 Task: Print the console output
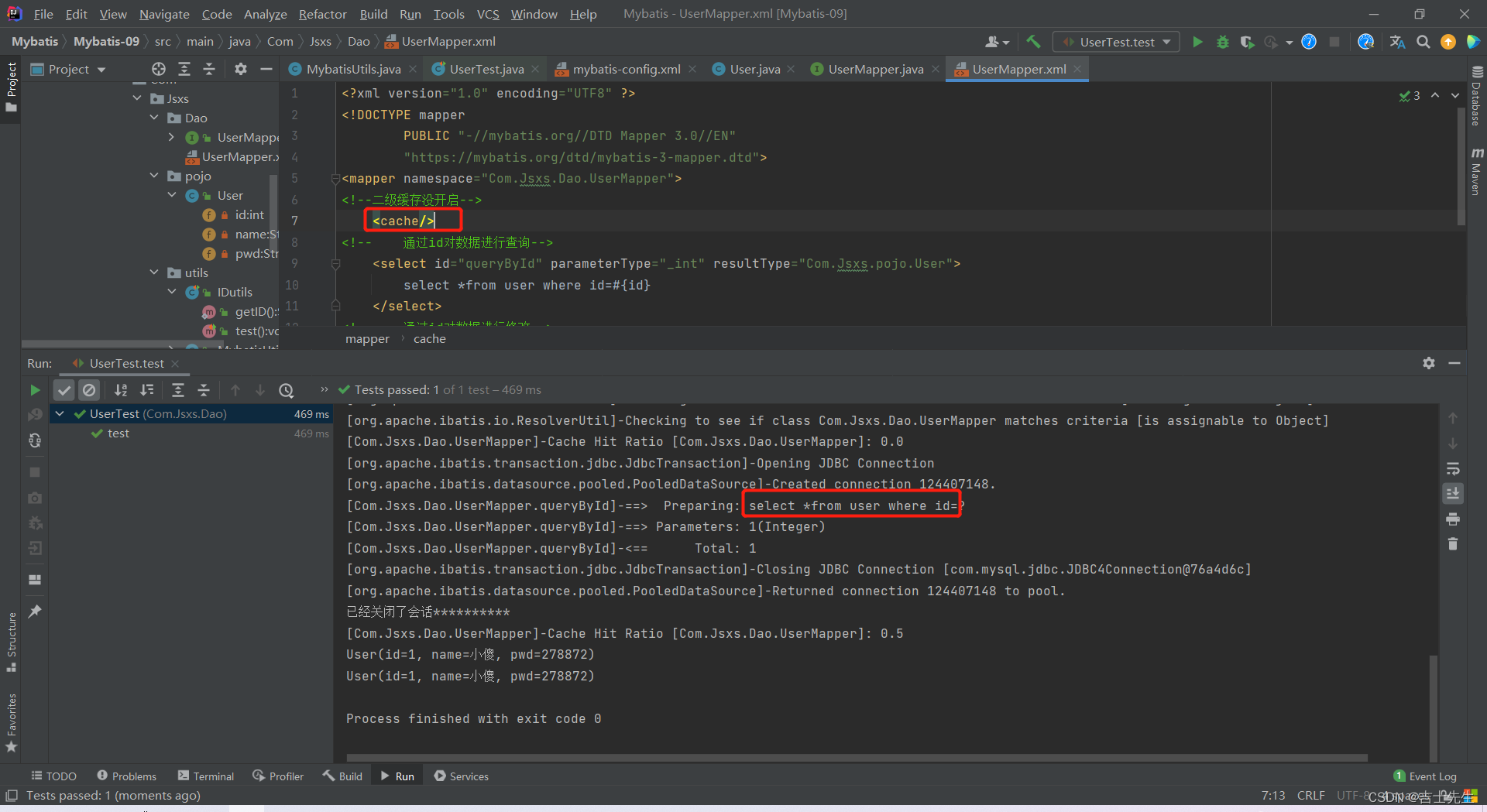(1453, 519)
